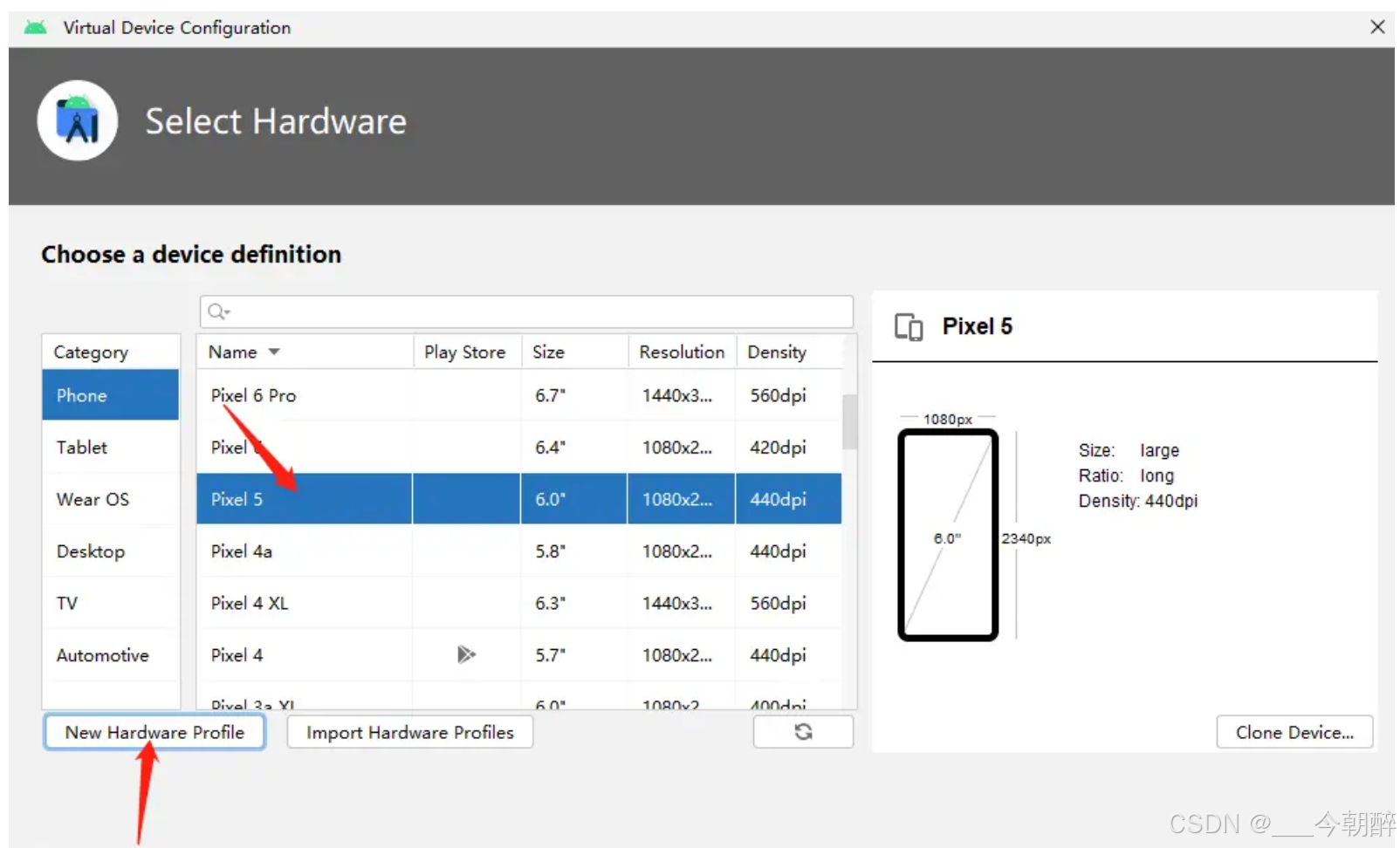Viewport: 1400px width, 848px height.
Task: Close the Virtual Device Configuration dialog
Action: pos(1377,27)
